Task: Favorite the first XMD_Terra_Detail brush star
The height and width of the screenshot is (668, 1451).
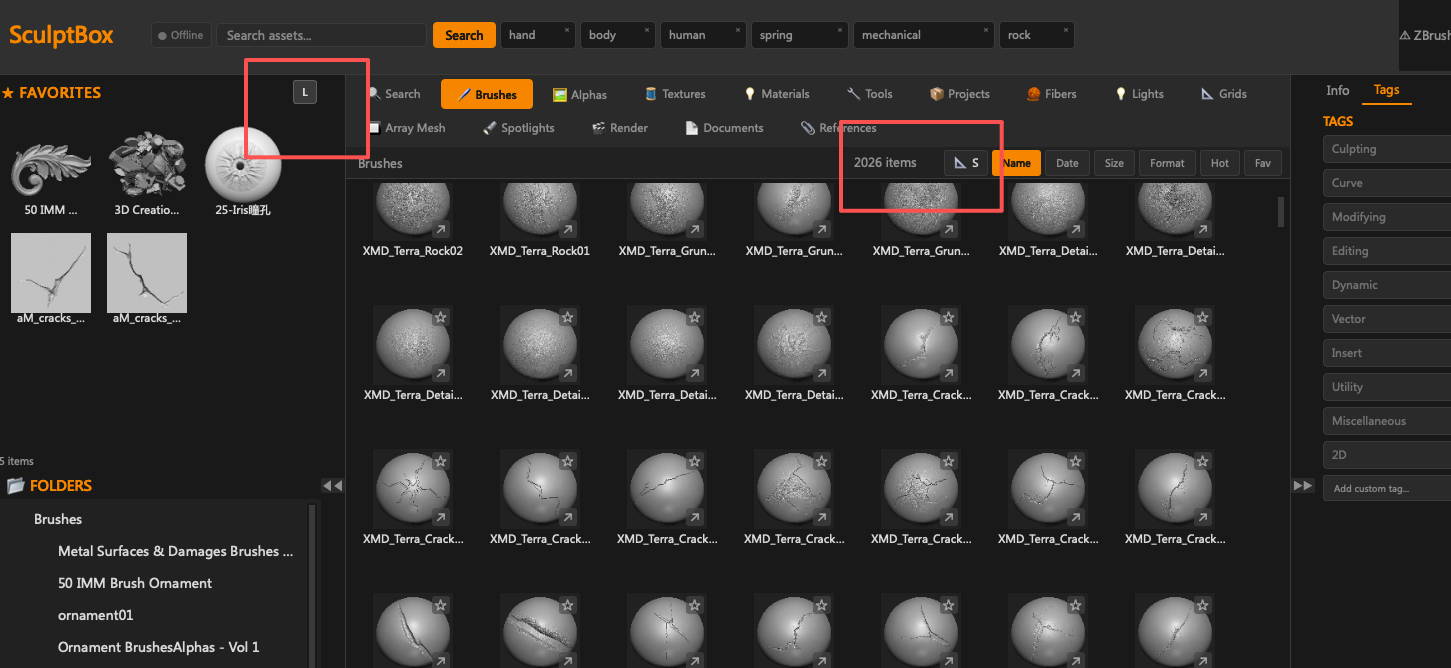Action: point(440,317)
